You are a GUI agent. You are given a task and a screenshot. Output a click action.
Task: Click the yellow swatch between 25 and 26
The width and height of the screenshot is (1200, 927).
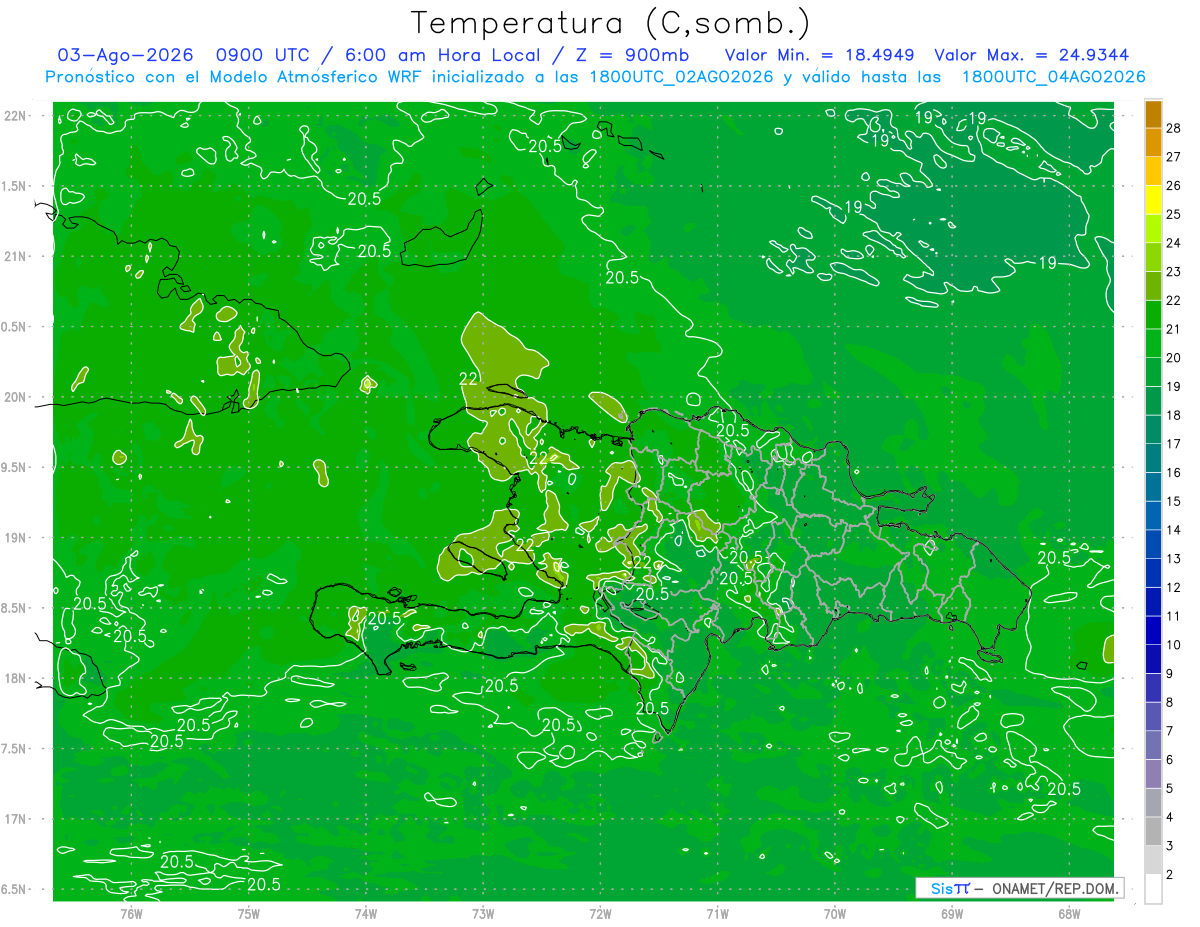pyautogui.click(x=1153, y=199)
